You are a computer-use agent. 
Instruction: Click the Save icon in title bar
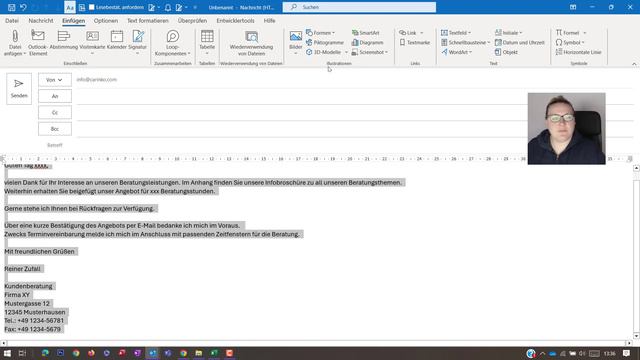[11, 7]
